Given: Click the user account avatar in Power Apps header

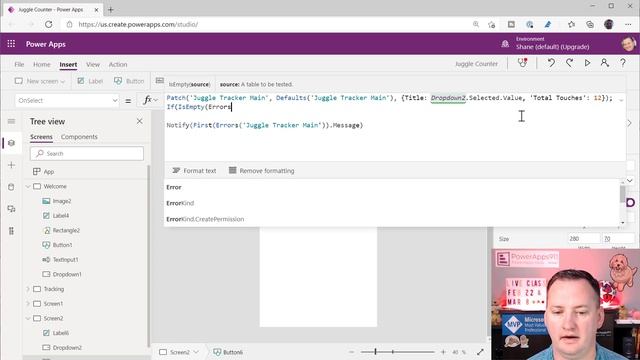Looking at the screenshot, I should pos(629,44).
